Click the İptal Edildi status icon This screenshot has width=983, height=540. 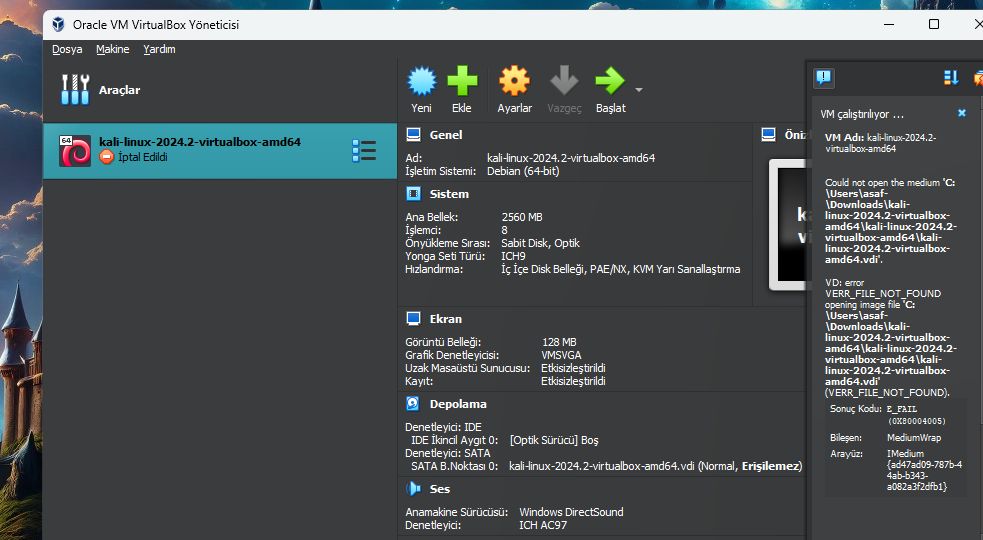pyautogui.click(x=107, y=157)
